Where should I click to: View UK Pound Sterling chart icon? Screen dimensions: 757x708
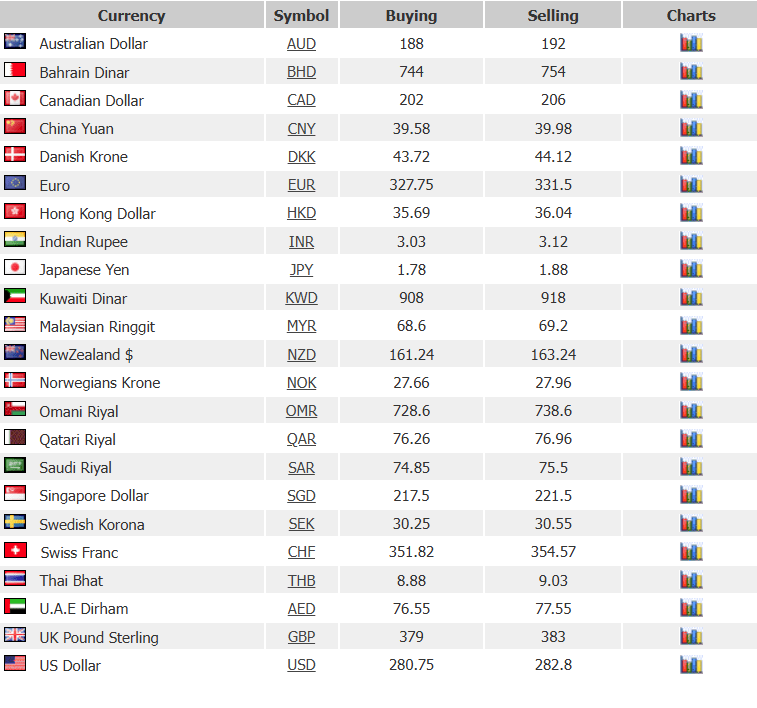(x=691, y=637)
